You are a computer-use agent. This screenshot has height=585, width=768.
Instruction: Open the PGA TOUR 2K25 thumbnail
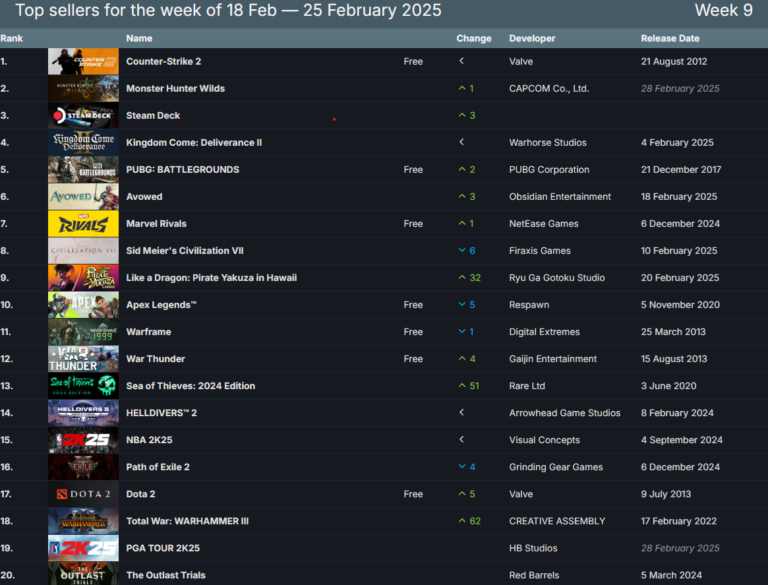(x=83, y=548)
